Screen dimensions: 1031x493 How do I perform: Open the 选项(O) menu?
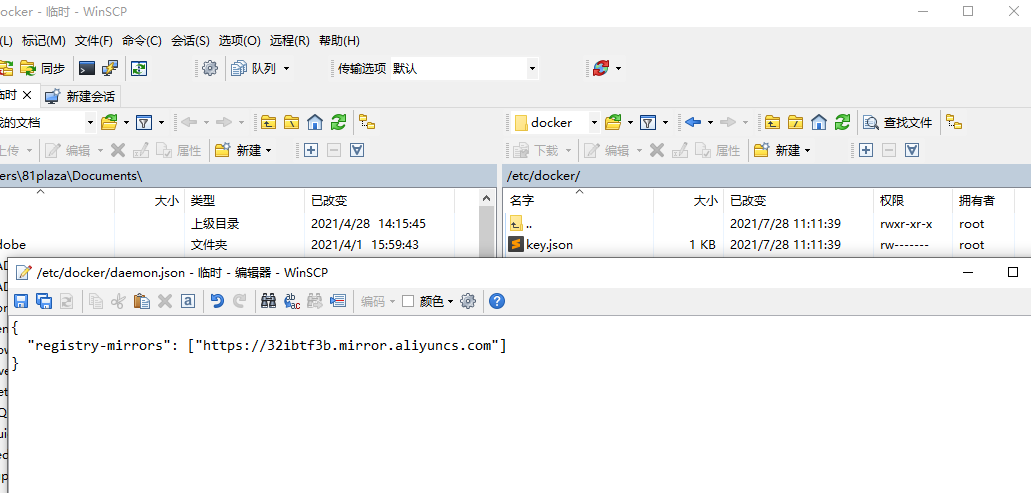(239, 41)
